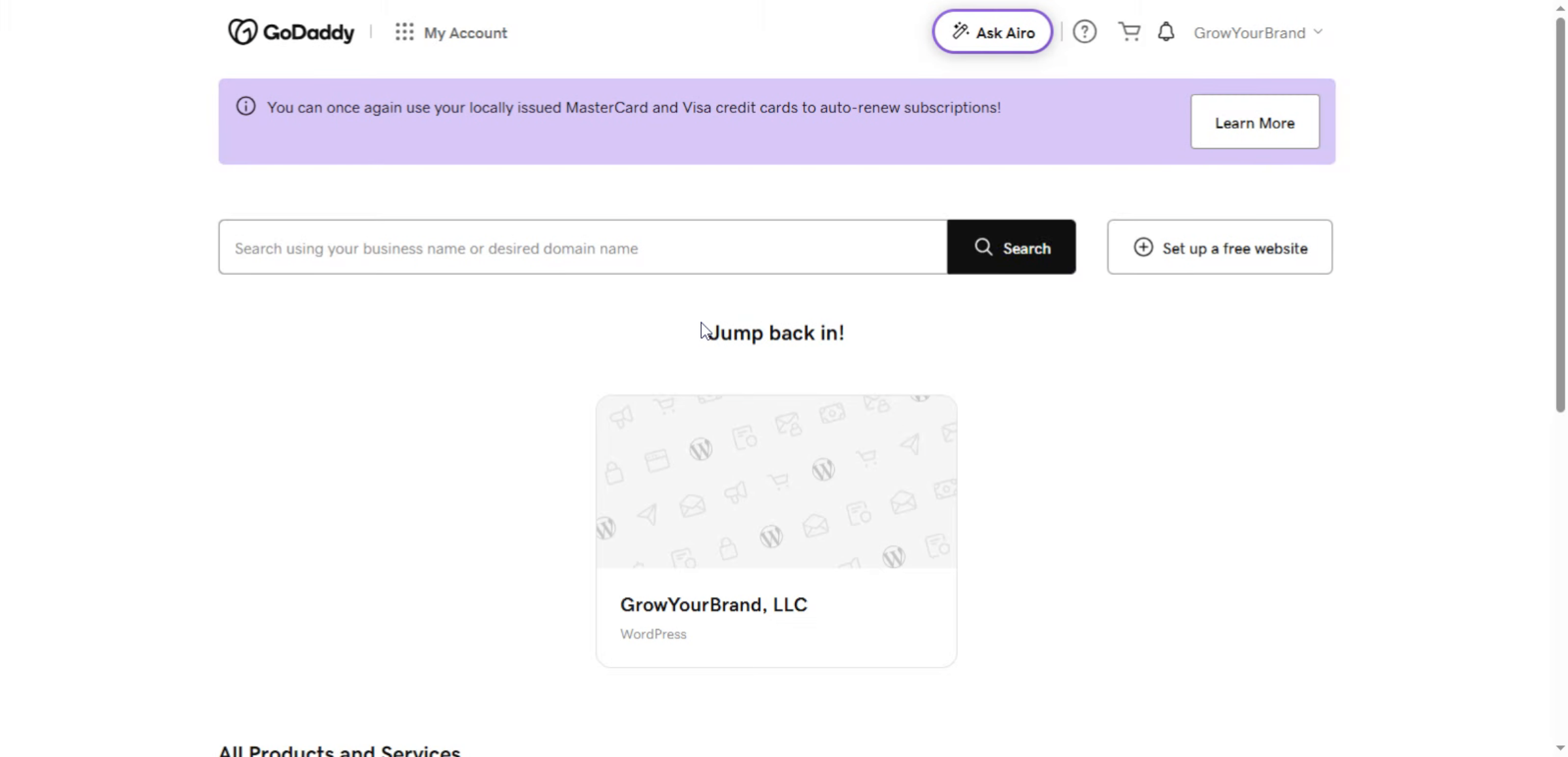
Task: Open the app launcher grid icon
Action: click(x=404, y=32)
